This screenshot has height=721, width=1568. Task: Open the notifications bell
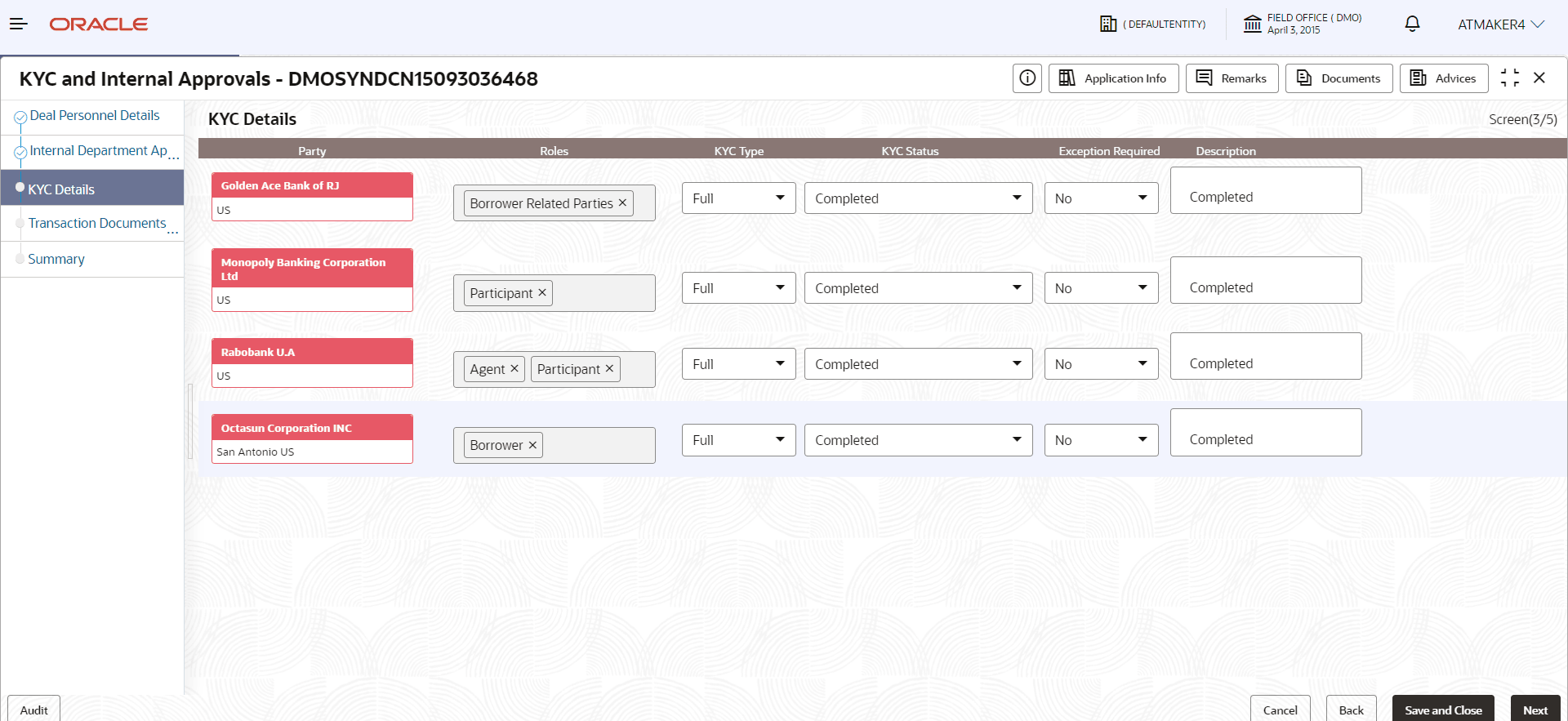[1412, 24]
